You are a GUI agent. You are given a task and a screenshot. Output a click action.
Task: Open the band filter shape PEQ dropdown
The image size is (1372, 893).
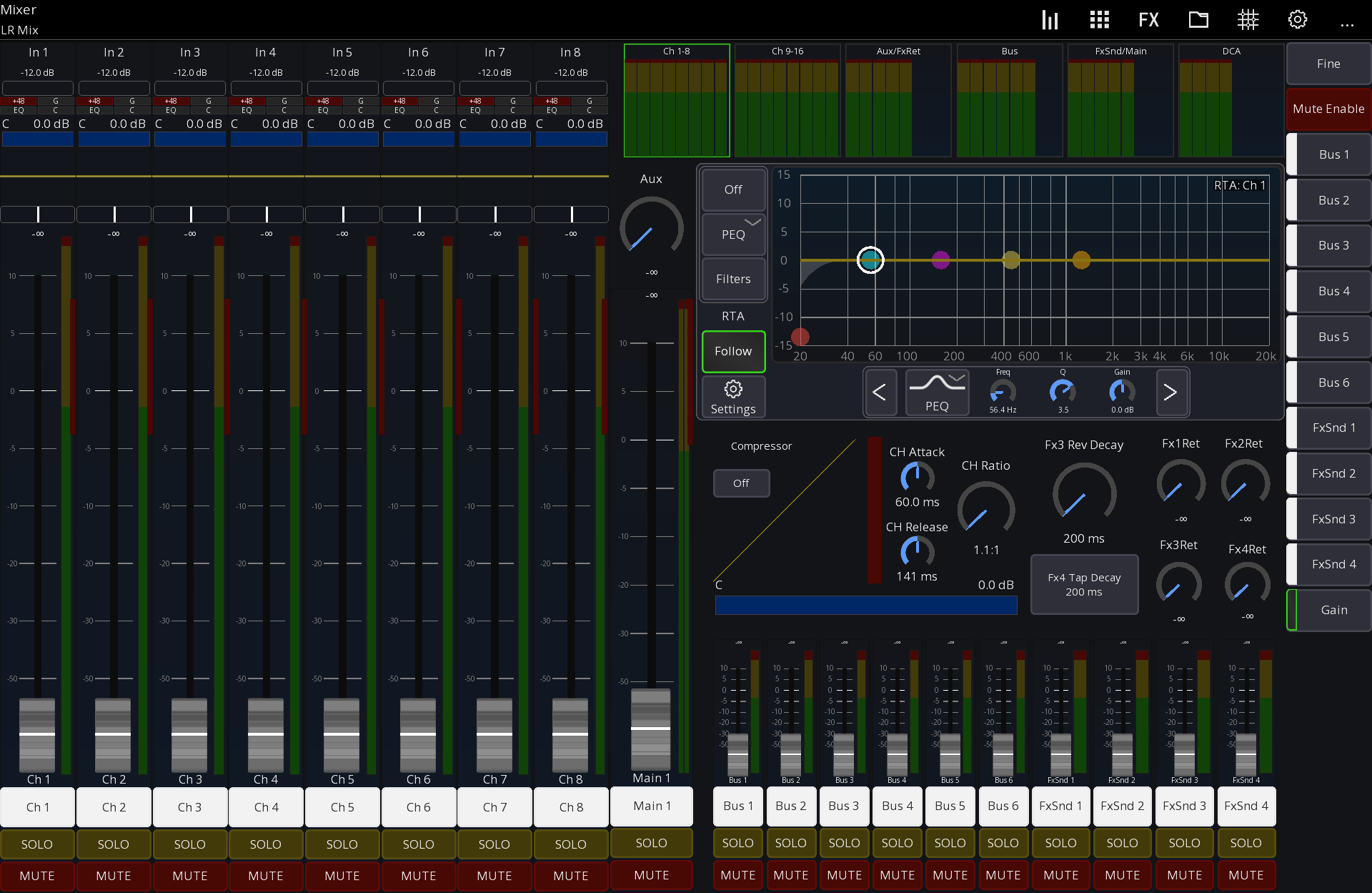pos(937,392)
